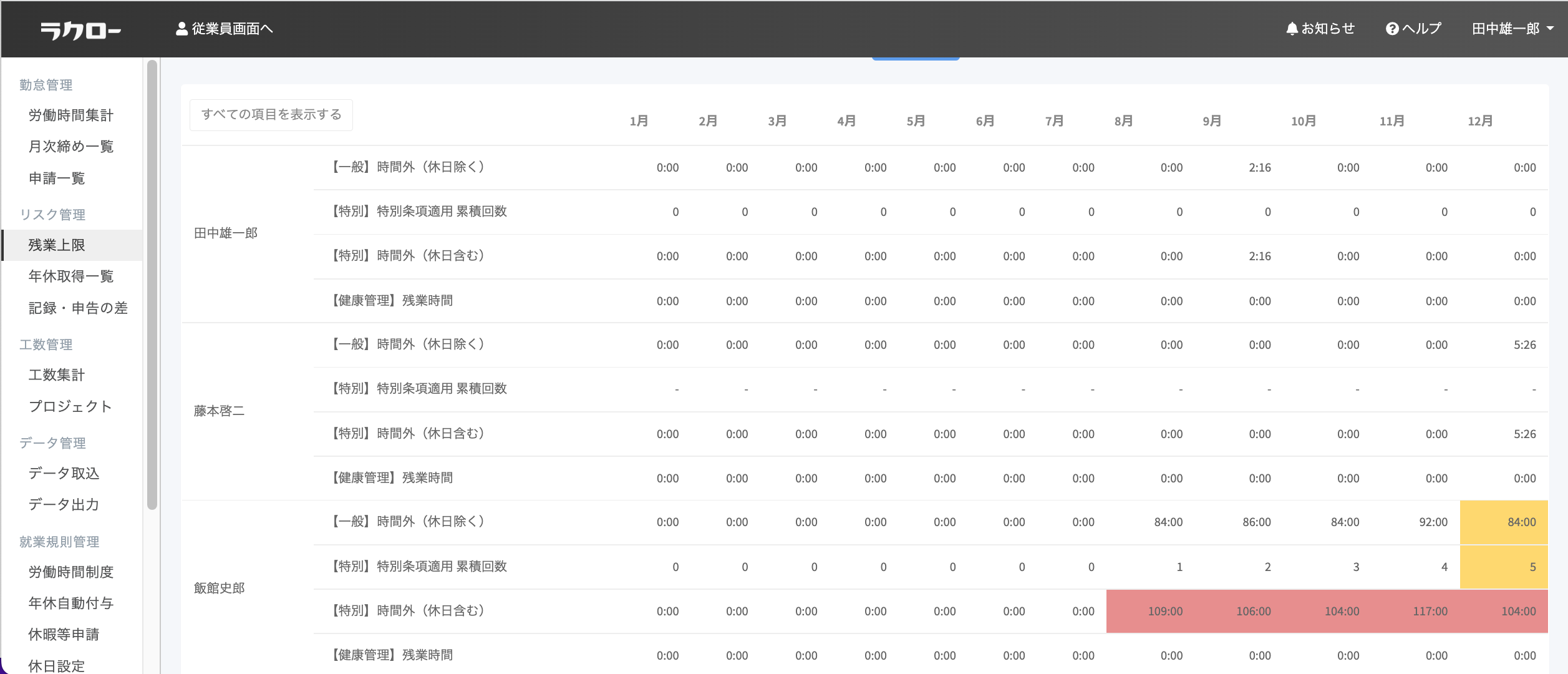Open 休日設定 in sidebar

click(57, 666)
